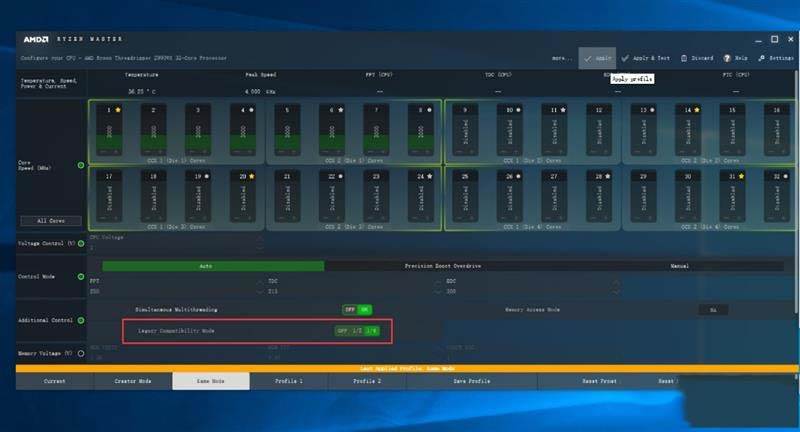Open the Help menu

pos(734,59)
